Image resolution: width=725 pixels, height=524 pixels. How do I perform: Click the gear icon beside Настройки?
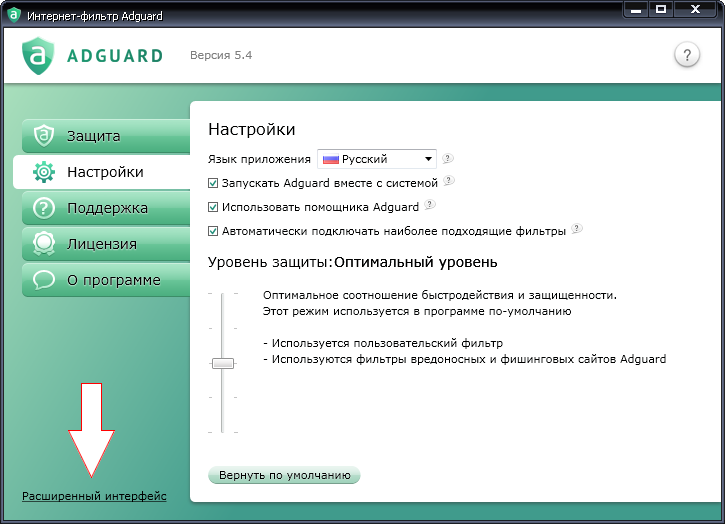44,172
